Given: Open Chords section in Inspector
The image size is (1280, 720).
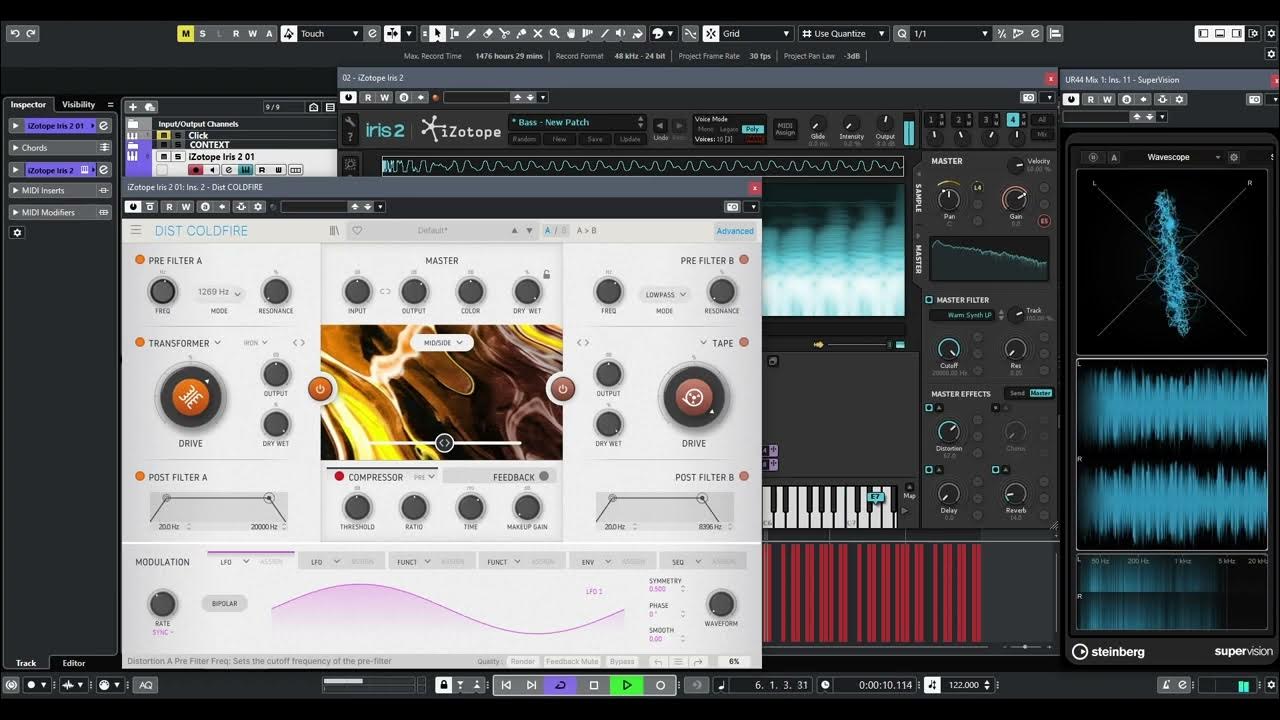Looking at the screenshot, I should pyautogui.click(x=60, y=148).
